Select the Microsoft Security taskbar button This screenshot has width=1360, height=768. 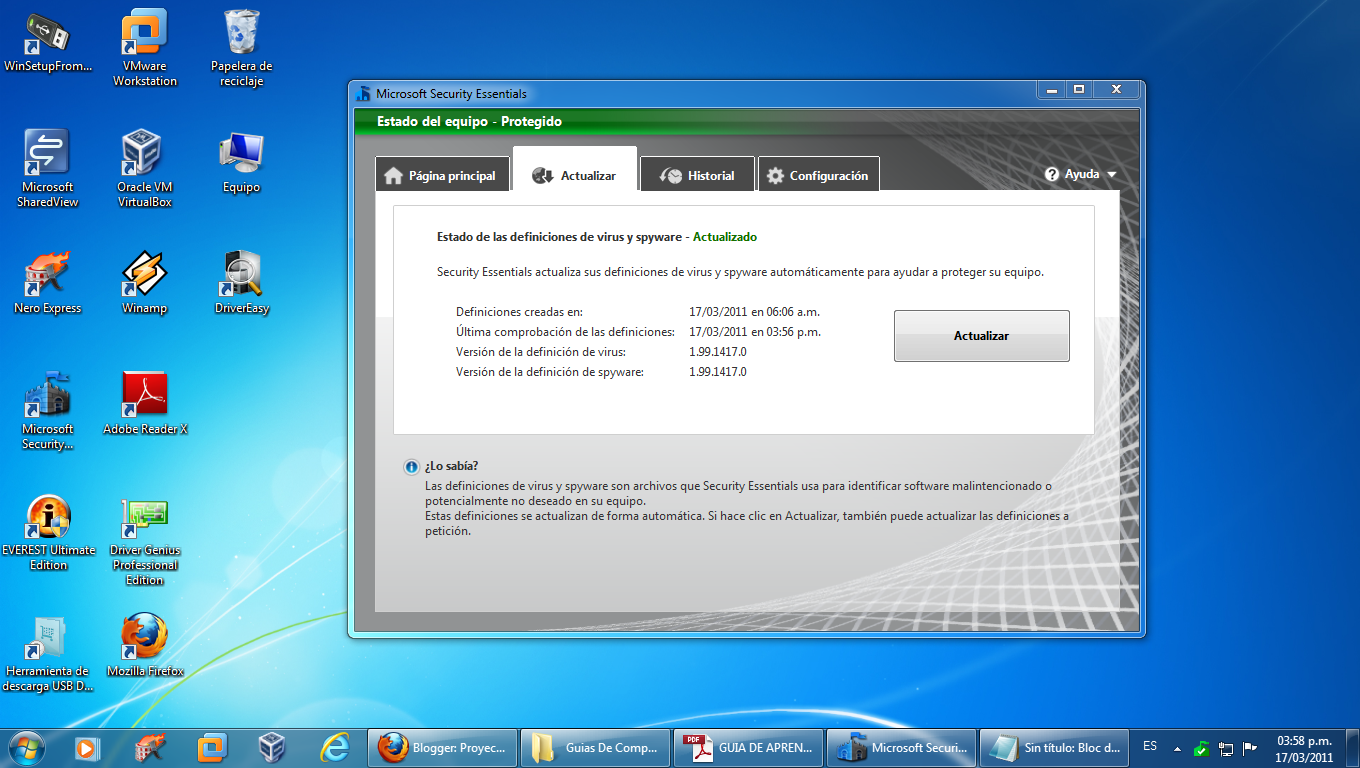902,747
